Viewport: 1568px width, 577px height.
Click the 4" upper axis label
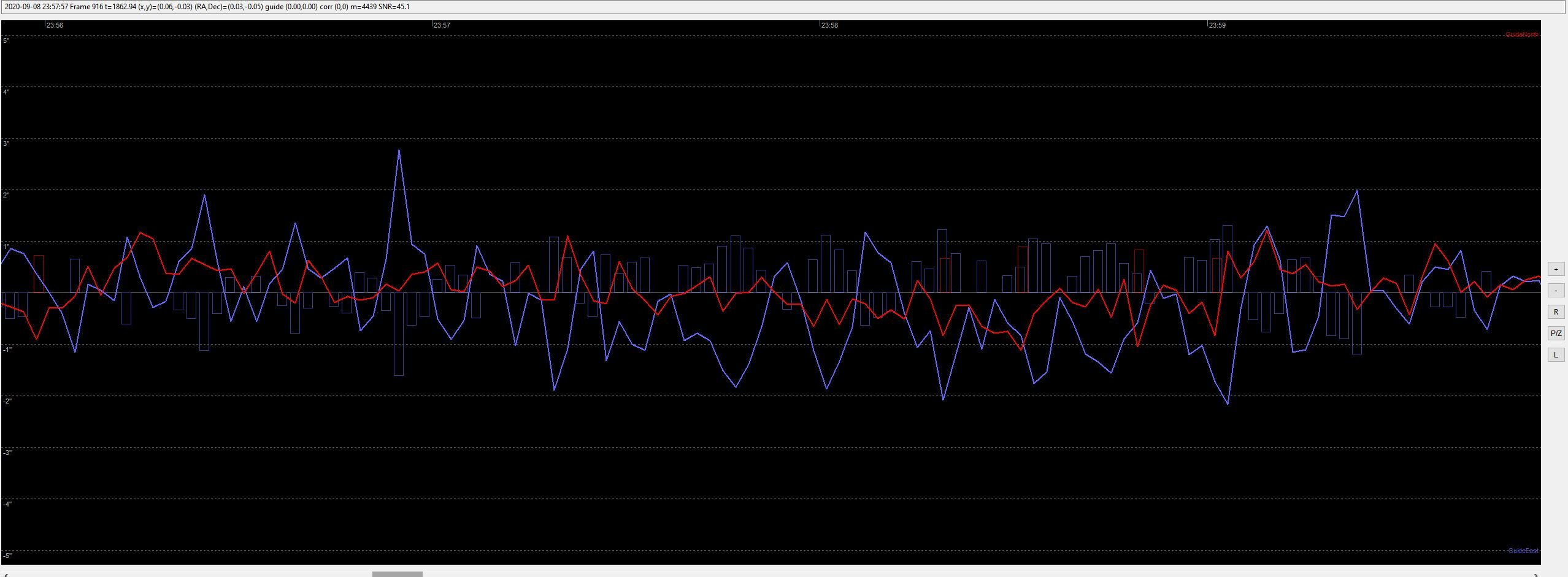click(6, 92)
